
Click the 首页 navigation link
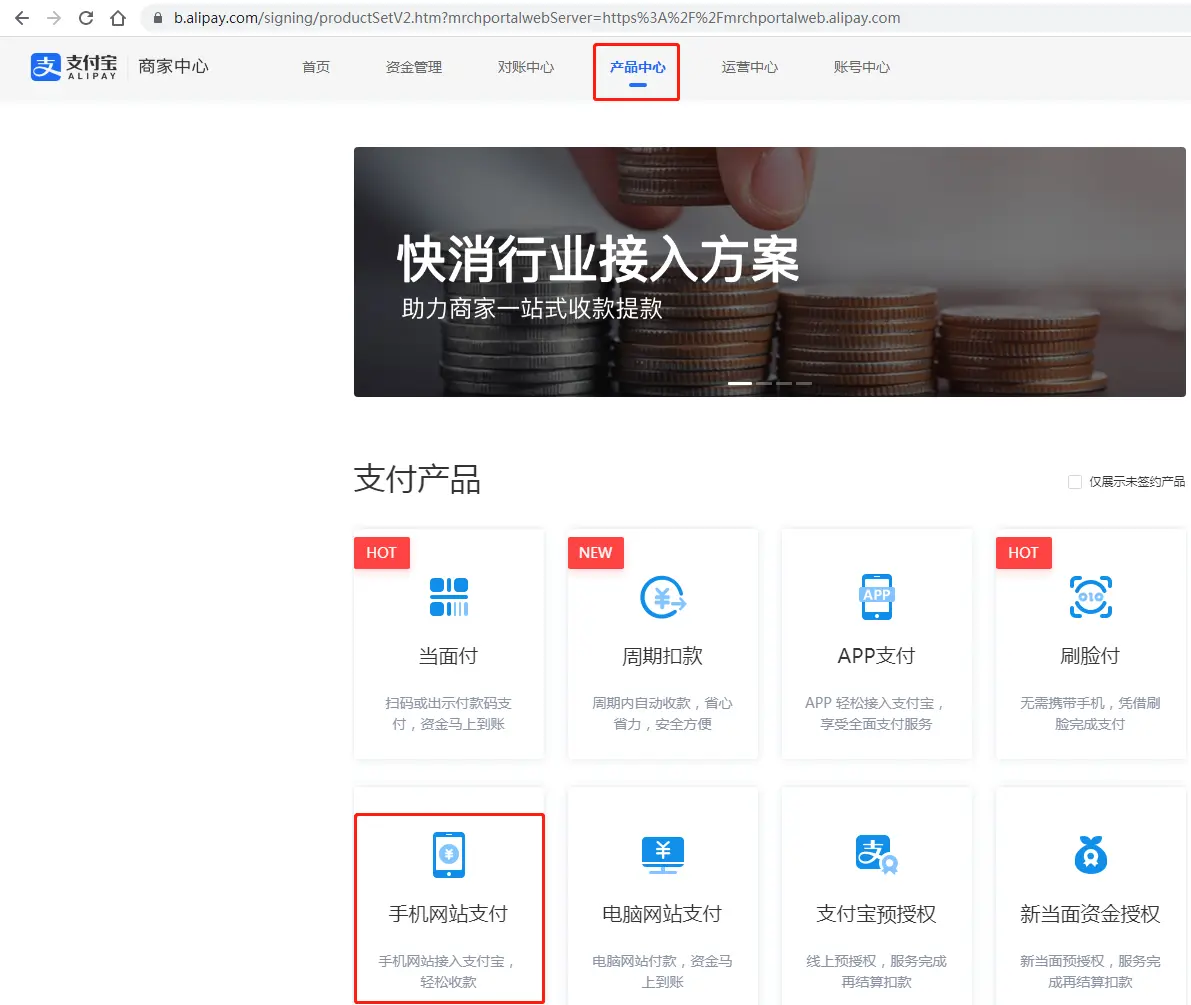tap(316, 68)
